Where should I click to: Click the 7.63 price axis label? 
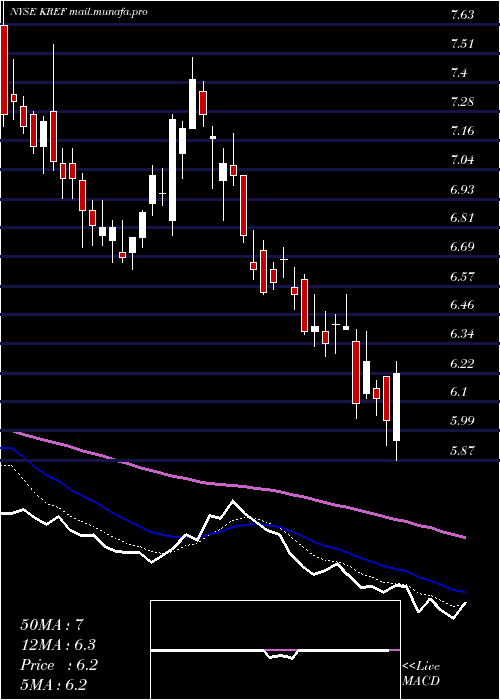(462, 15)
